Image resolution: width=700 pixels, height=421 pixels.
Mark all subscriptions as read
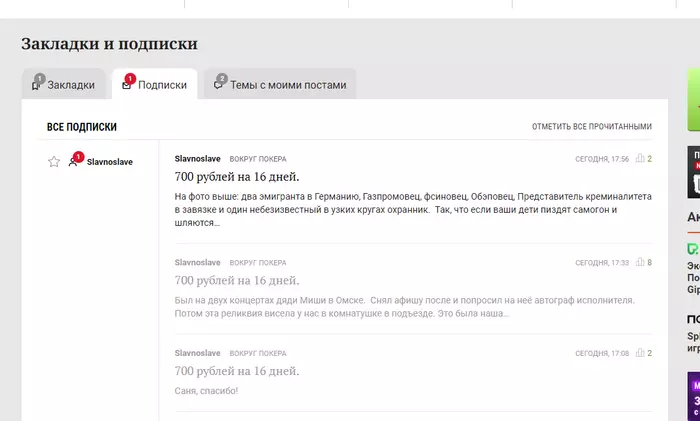click(592, 127)
